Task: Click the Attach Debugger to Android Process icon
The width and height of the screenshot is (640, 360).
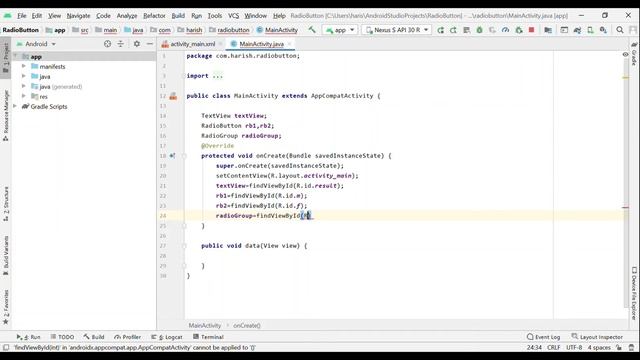Action: 519,30
